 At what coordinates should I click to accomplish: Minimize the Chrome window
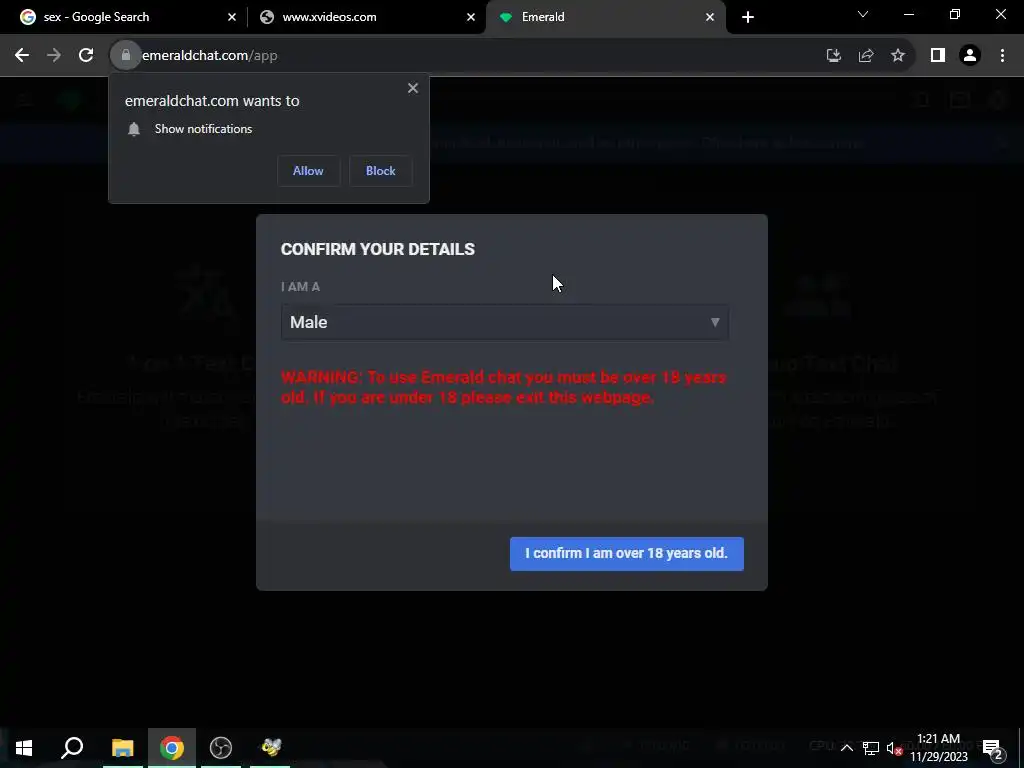click(x=909, y=14)
